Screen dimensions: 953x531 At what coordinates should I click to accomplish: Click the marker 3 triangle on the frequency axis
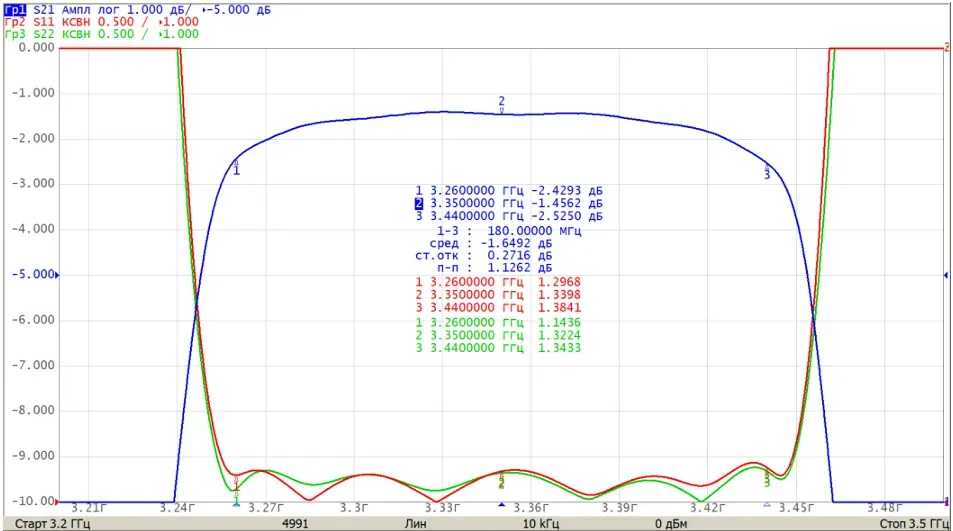pyautogui.click(x=767, y=505)
